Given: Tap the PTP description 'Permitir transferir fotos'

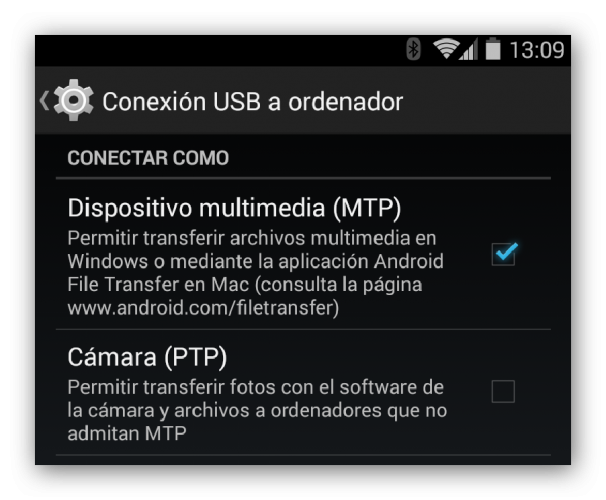Looking at the screenshot, I should 257,410.
